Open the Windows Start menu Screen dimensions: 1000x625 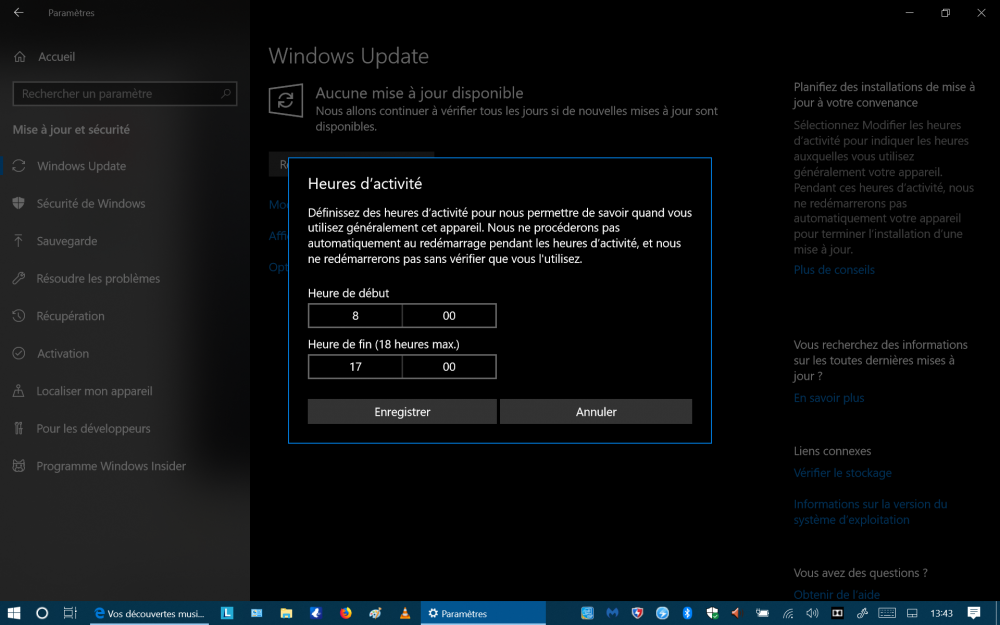click(14, 613)
